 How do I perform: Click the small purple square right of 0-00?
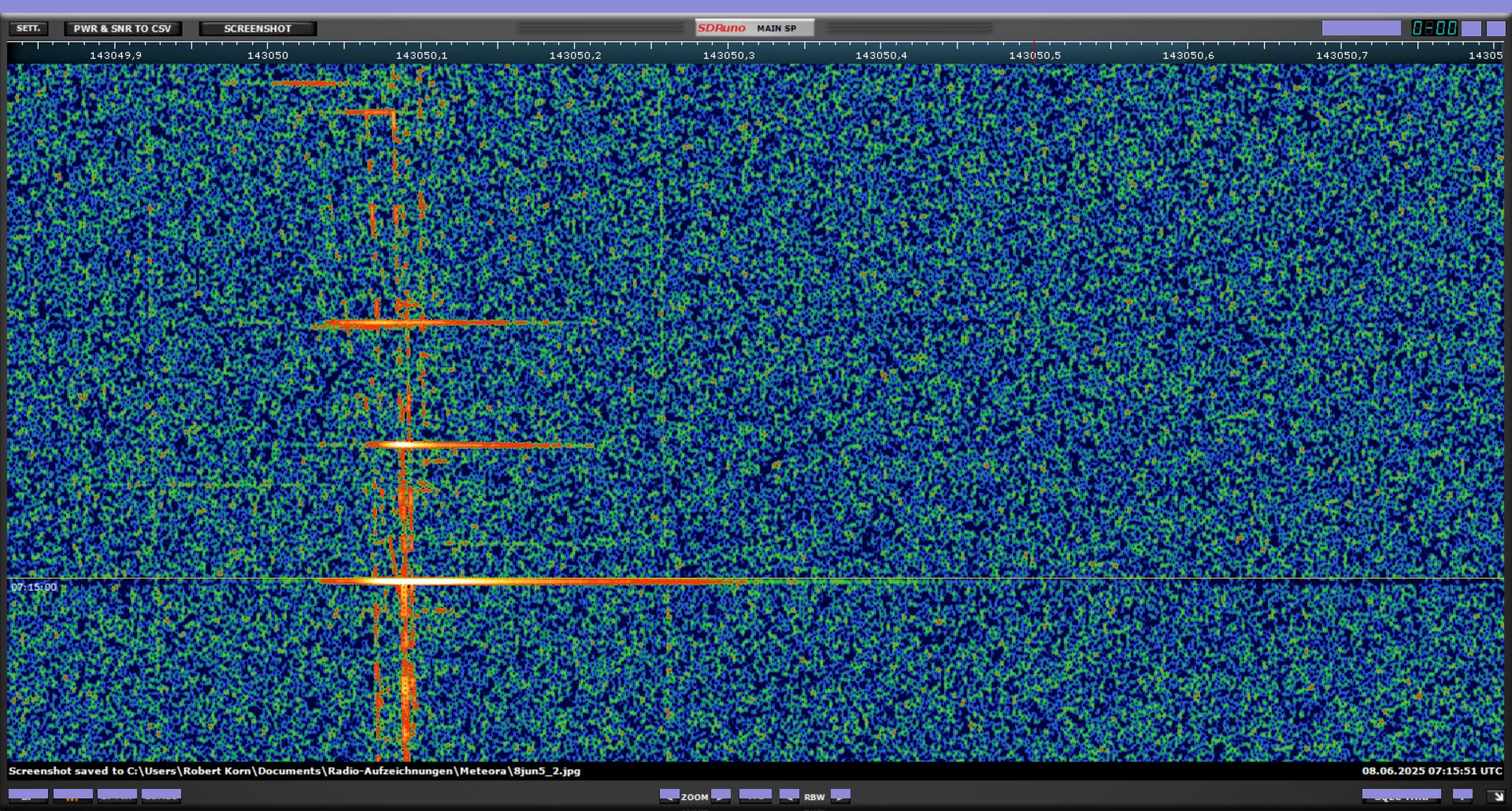click(1471, 28)
